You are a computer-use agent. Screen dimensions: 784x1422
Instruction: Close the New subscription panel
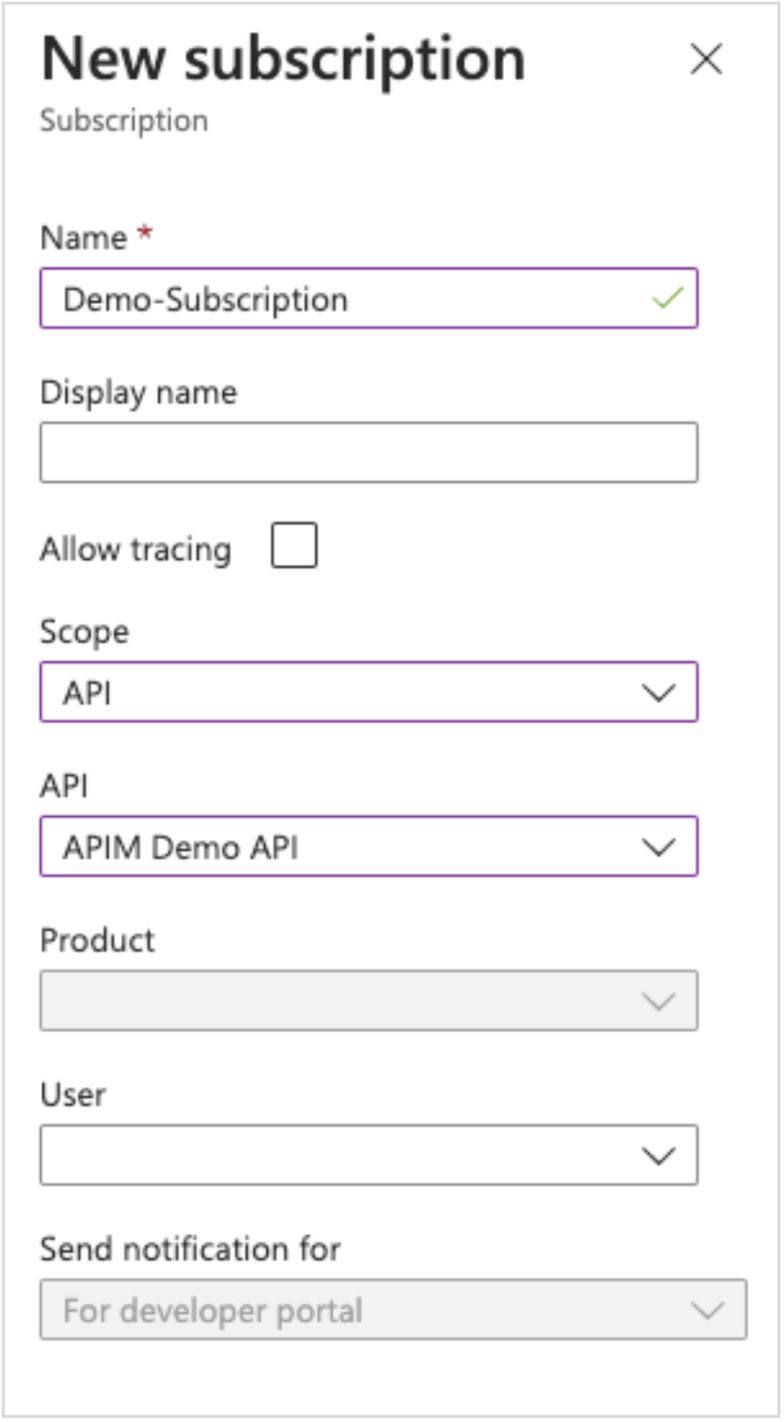pyautogui.click(x=706, y=61)
